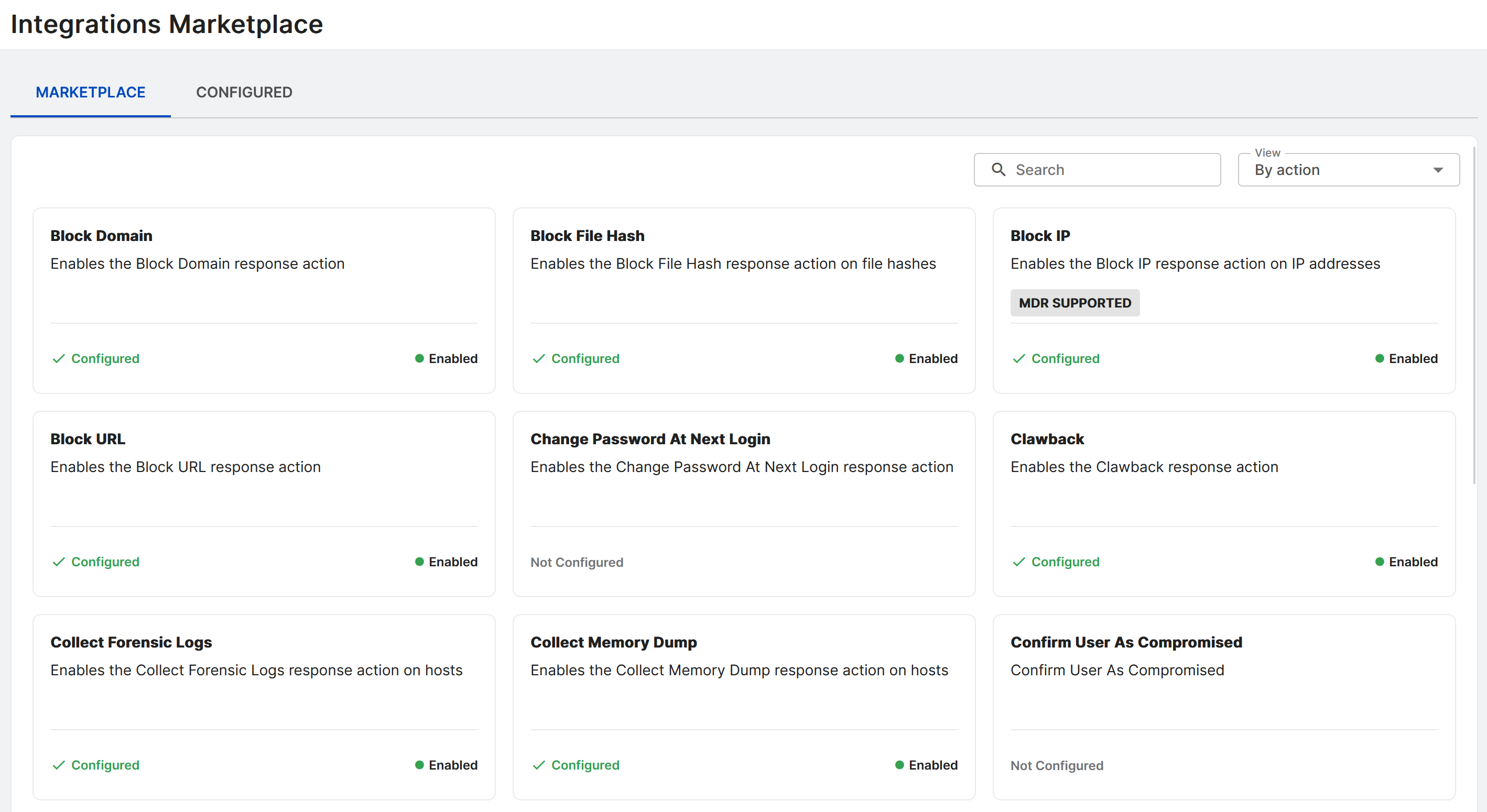
Task: Click Not Configured on Change Password card
Action: coord(577,562)
